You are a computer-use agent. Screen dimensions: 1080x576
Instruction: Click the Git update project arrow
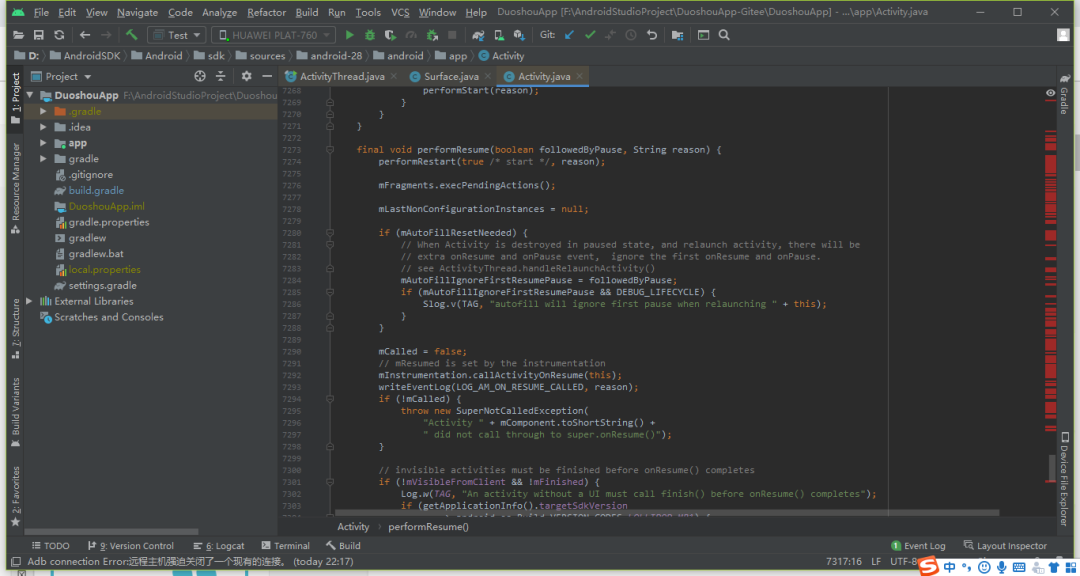[x=569, y=35]
